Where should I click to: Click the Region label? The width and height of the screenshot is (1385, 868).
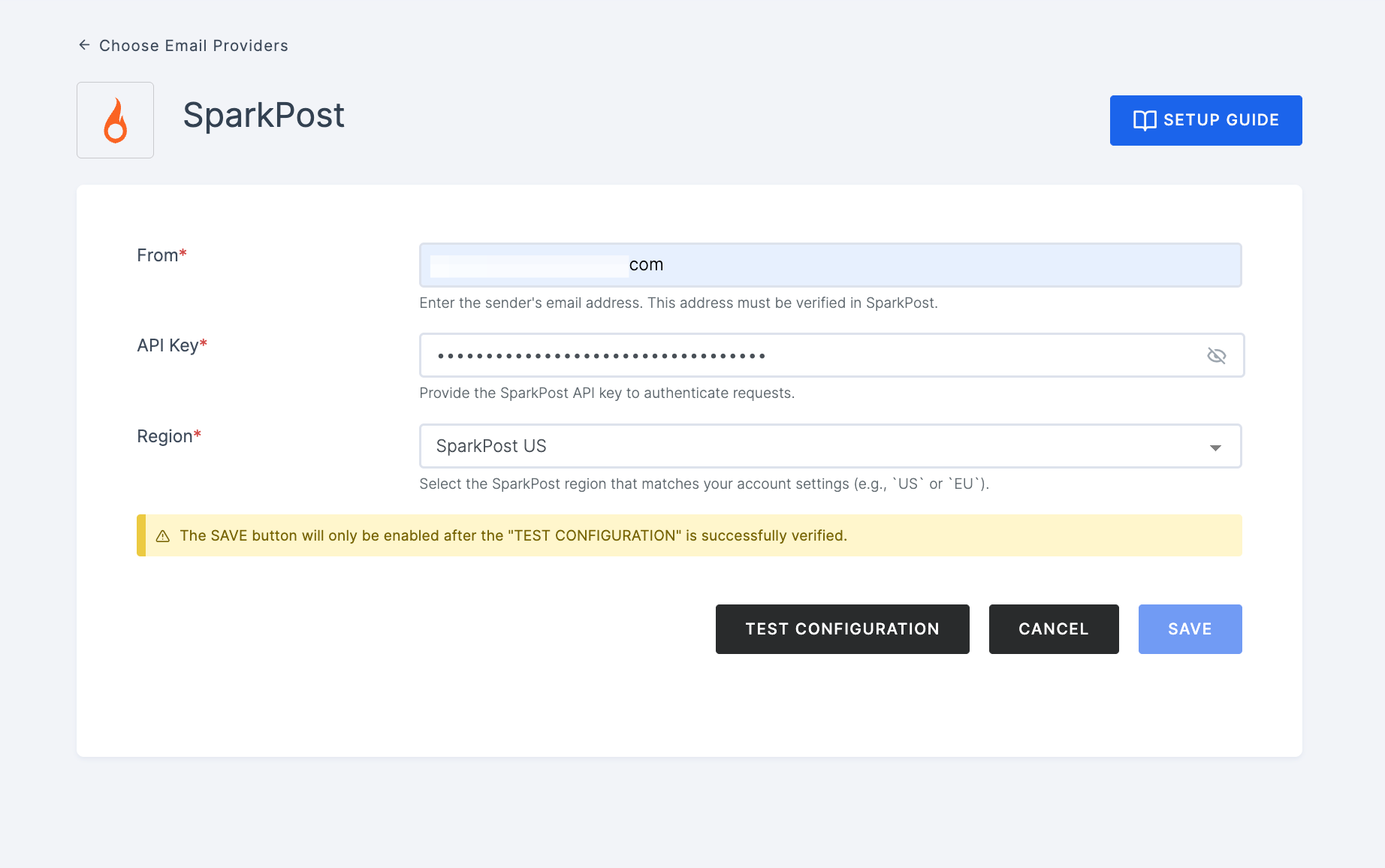click(169, 436)
